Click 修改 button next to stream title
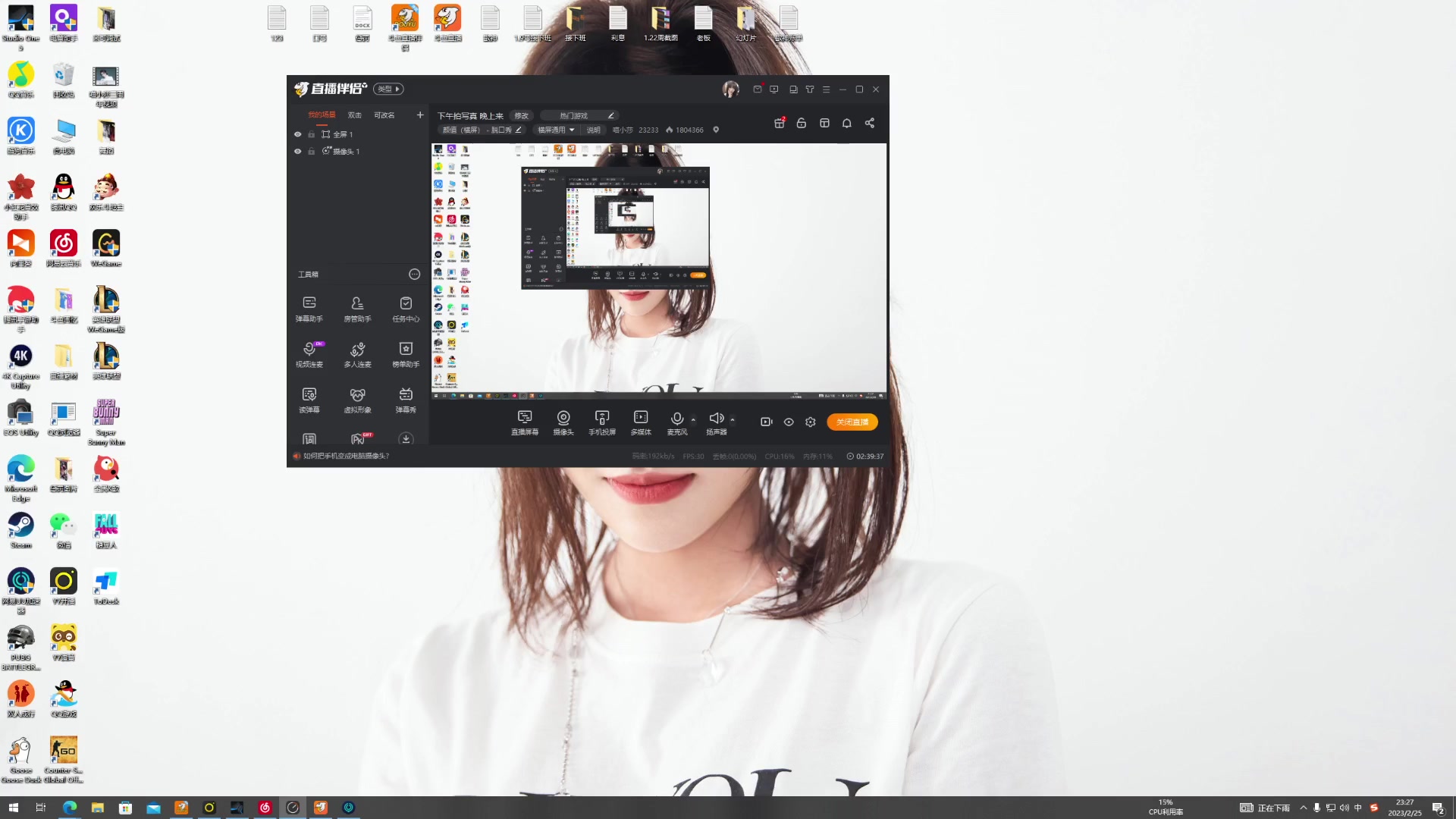The image size is (1456, 819). (x=522, y=116)
